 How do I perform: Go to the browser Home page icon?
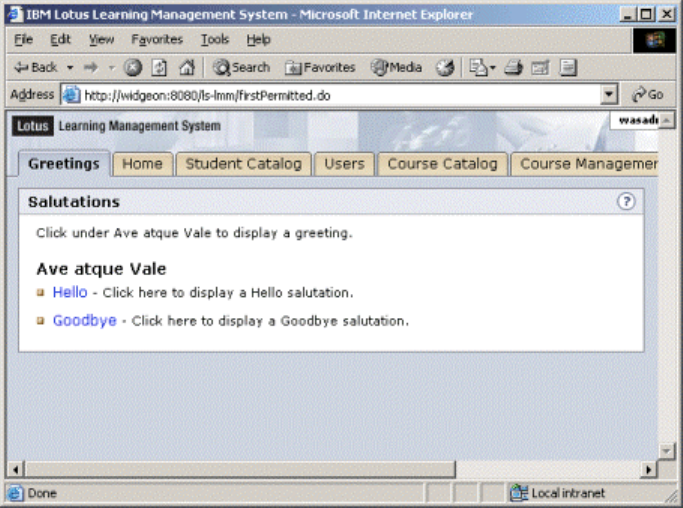click(x=187, y=68)
